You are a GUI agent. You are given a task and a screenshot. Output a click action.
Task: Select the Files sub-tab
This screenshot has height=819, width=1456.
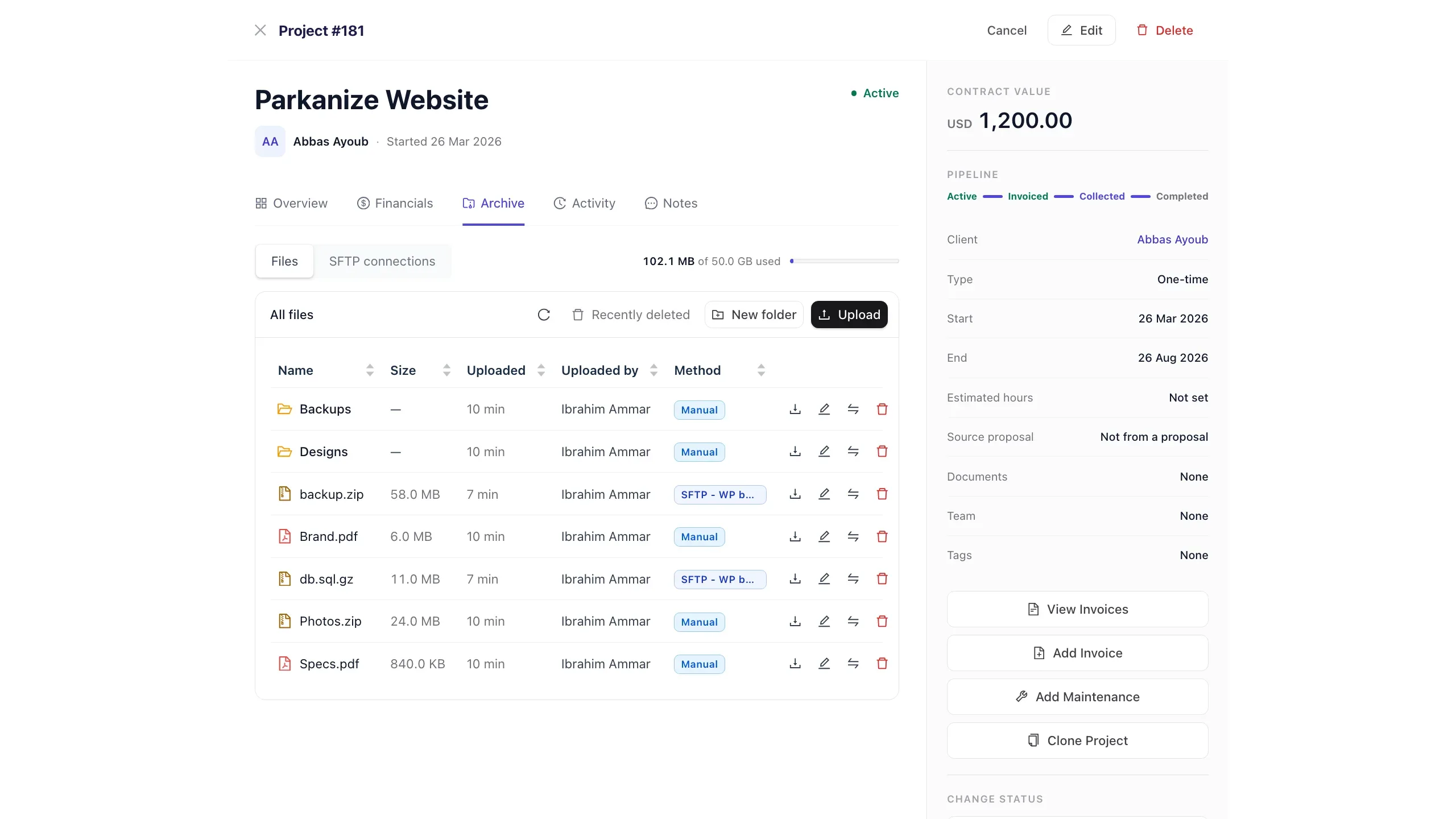[284, 261]
